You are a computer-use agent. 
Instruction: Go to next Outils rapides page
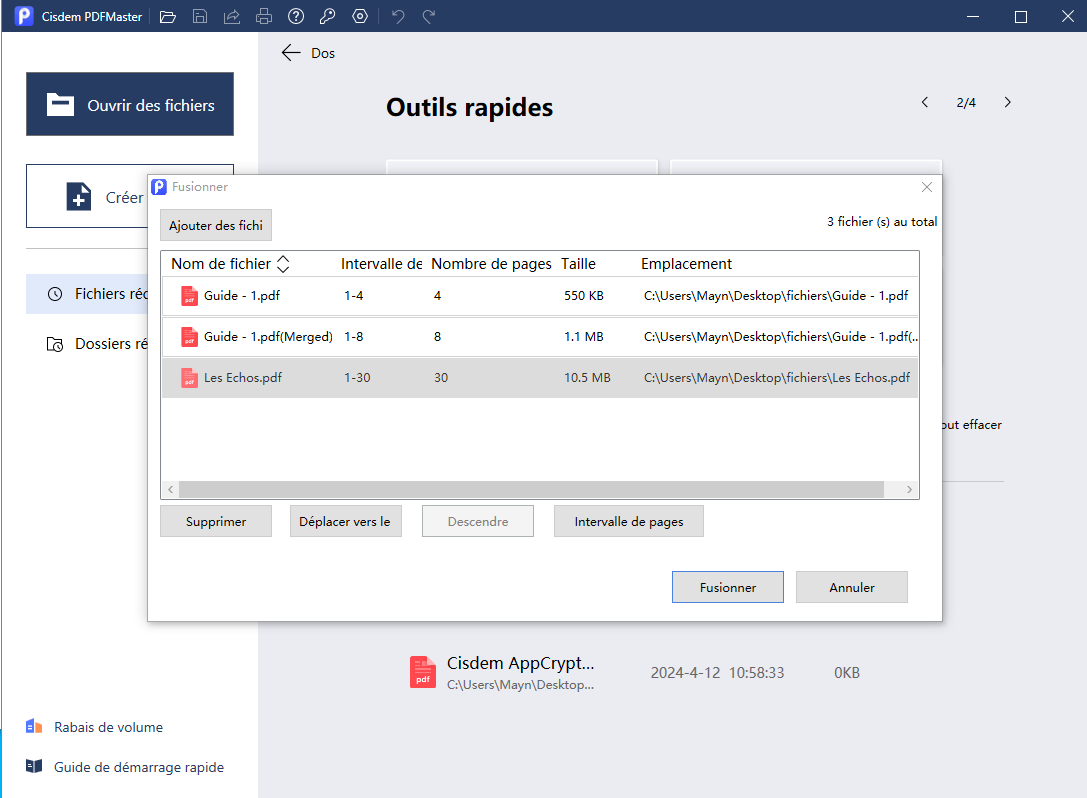click(x=1007, y=103)
